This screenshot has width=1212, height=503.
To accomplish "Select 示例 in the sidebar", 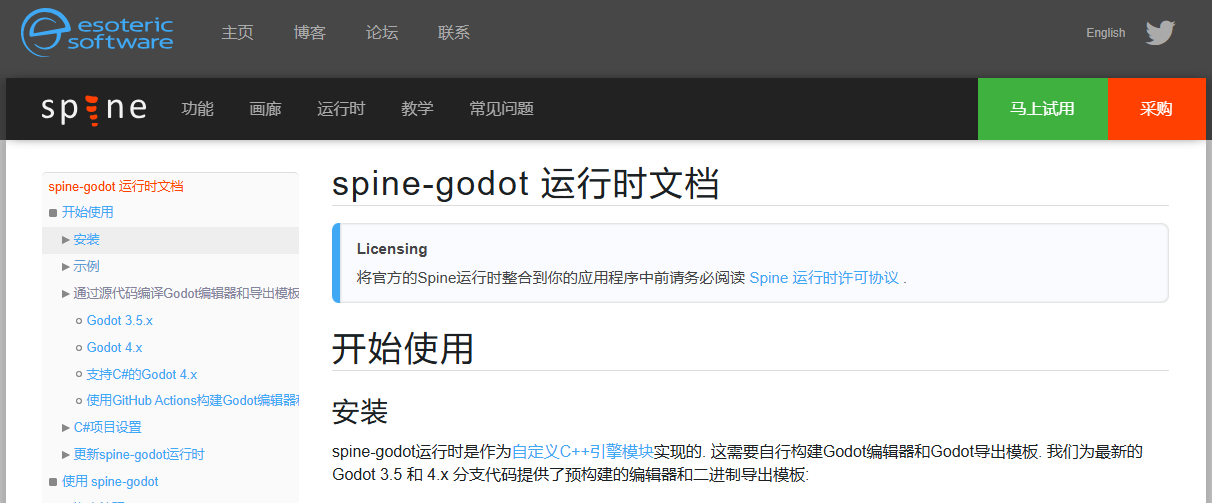I will [87, 266].
